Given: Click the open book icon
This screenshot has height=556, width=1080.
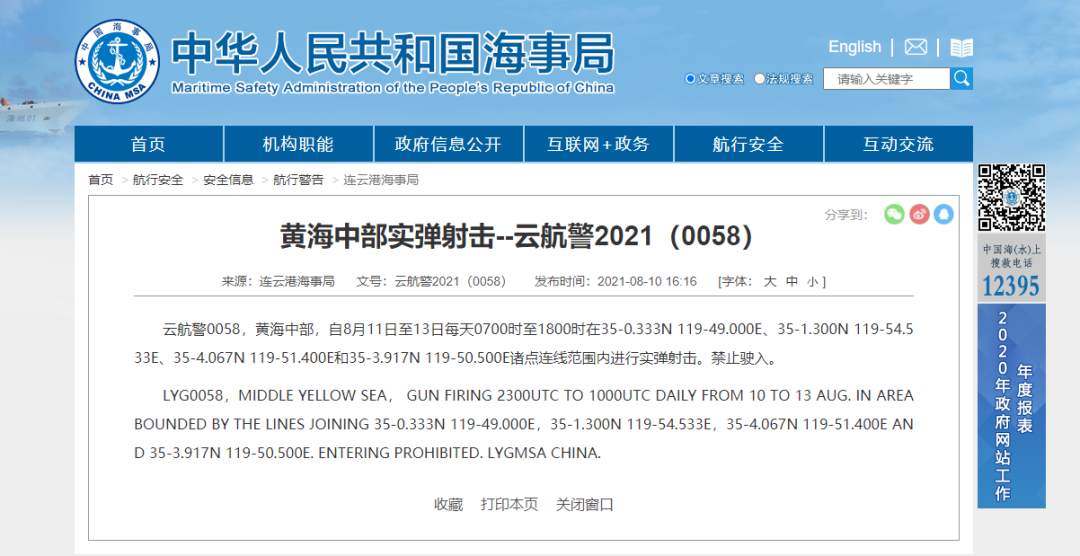Looking at the screenshot, I should pyautogui.click(x=961, y=47).
